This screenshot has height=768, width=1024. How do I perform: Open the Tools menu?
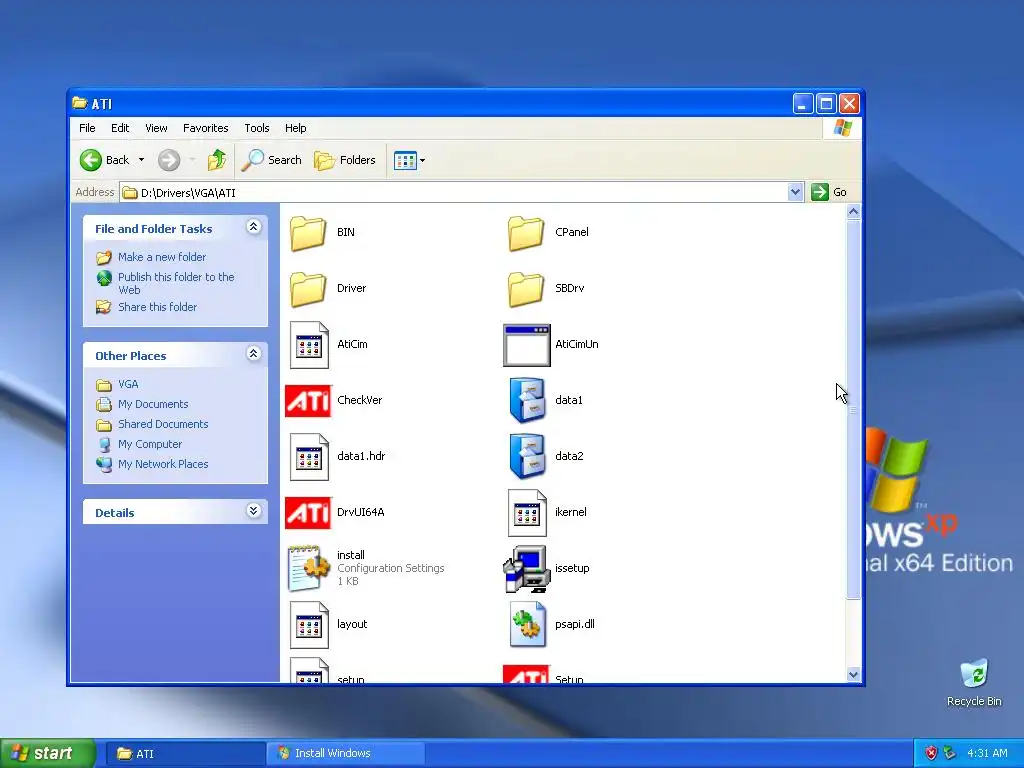coord(257,128)
